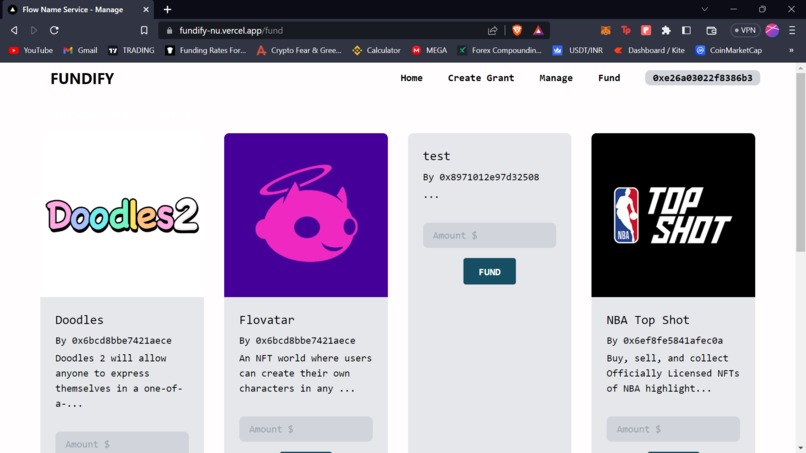Open the USDT/INR bookmark

(x=578, y=50)
